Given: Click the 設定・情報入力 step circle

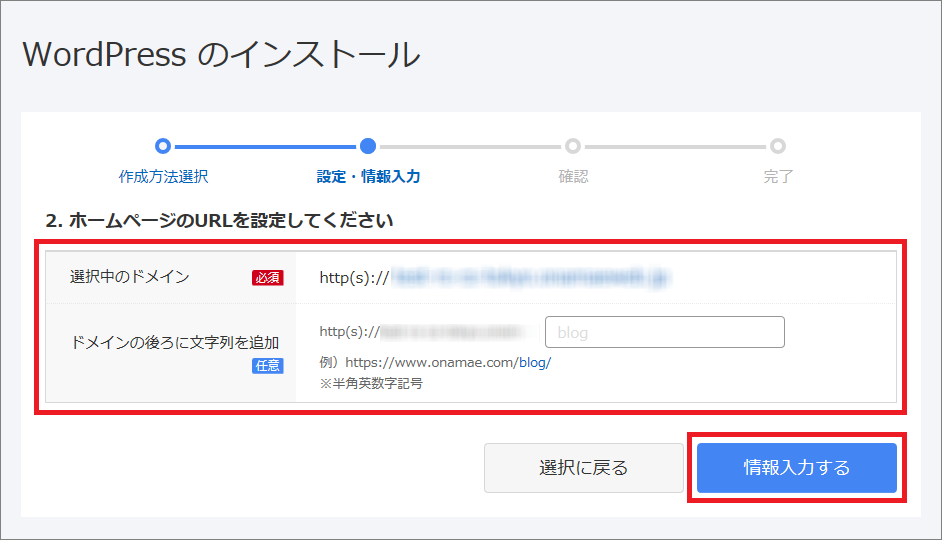Looking at the screenshot, I should [x=368, y=146].
